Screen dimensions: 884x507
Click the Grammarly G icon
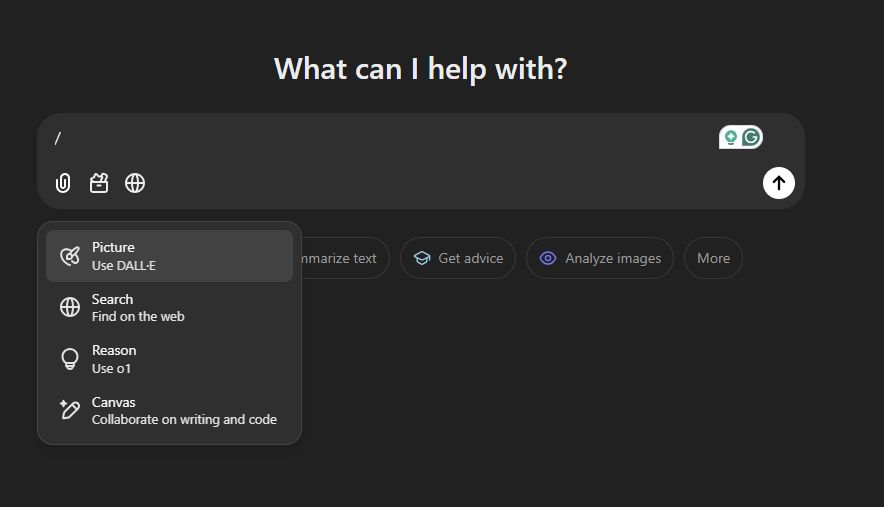[751, 137]
